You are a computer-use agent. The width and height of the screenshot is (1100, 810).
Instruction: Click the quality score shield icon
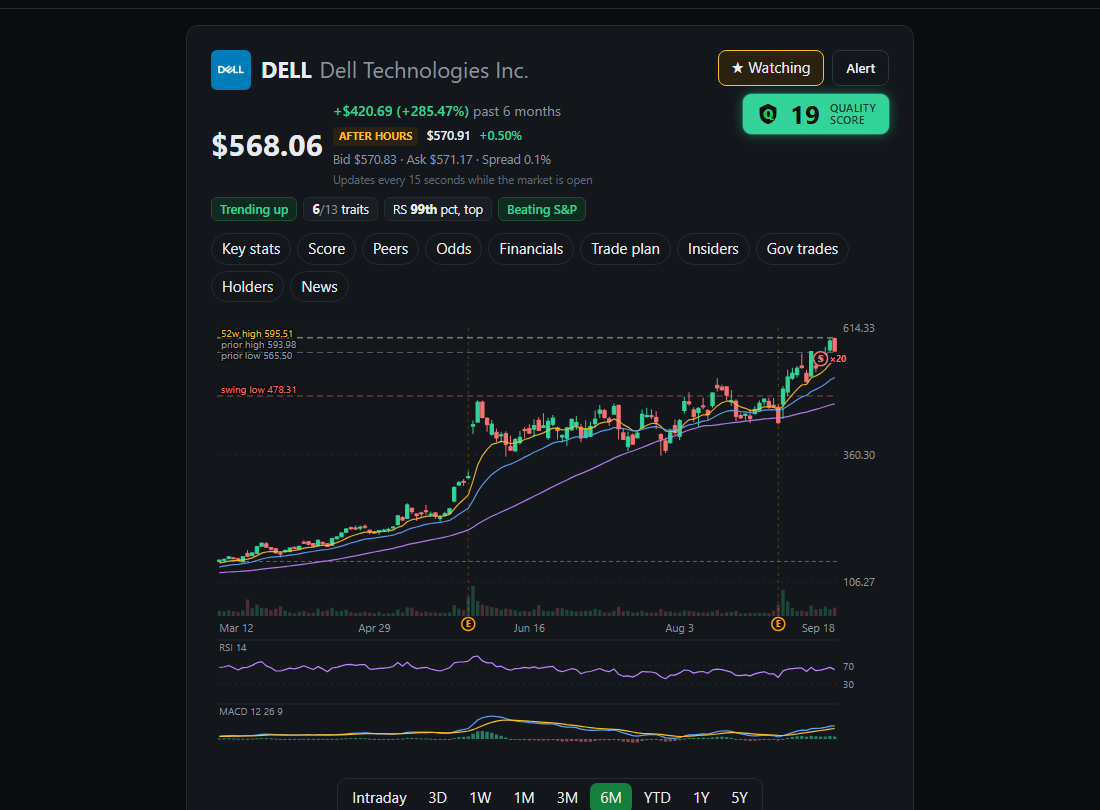pyautogui.click(x=768, y=114)
